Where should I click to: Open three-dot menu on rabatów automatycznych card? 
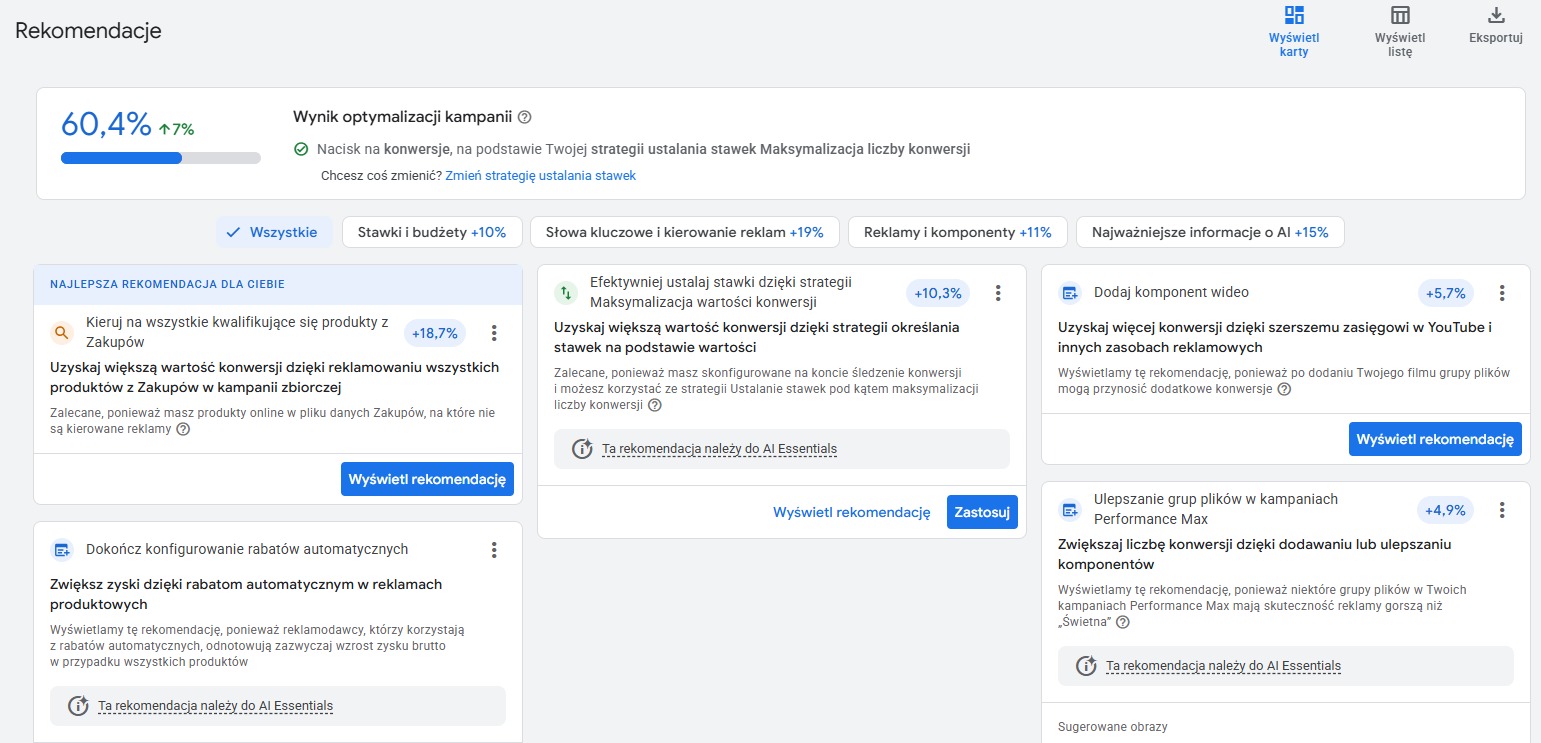click(493, 550)
